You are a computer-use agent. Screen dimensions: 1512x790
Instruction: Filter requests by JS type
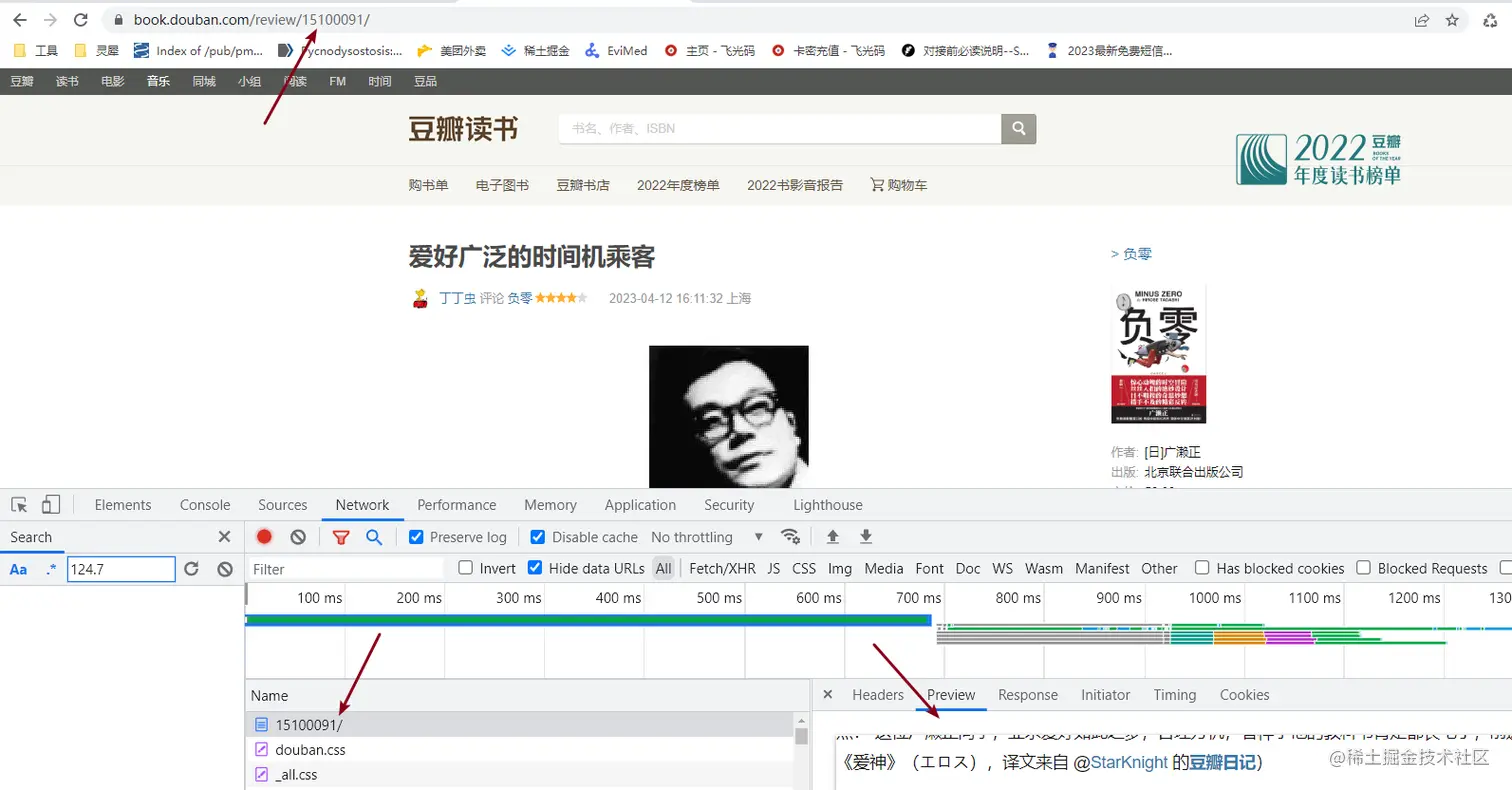(773, 568)
